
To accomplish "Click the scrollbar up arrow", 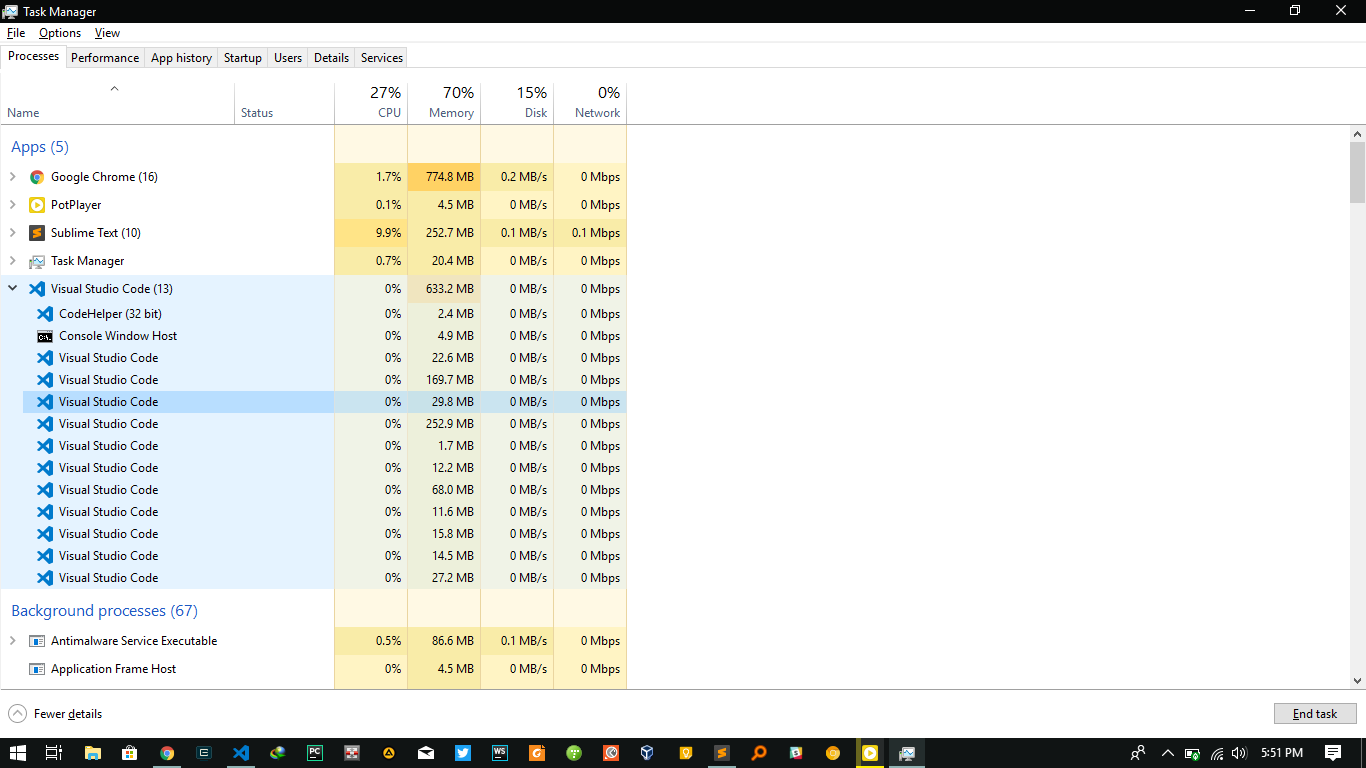I will click(1357, 133).
